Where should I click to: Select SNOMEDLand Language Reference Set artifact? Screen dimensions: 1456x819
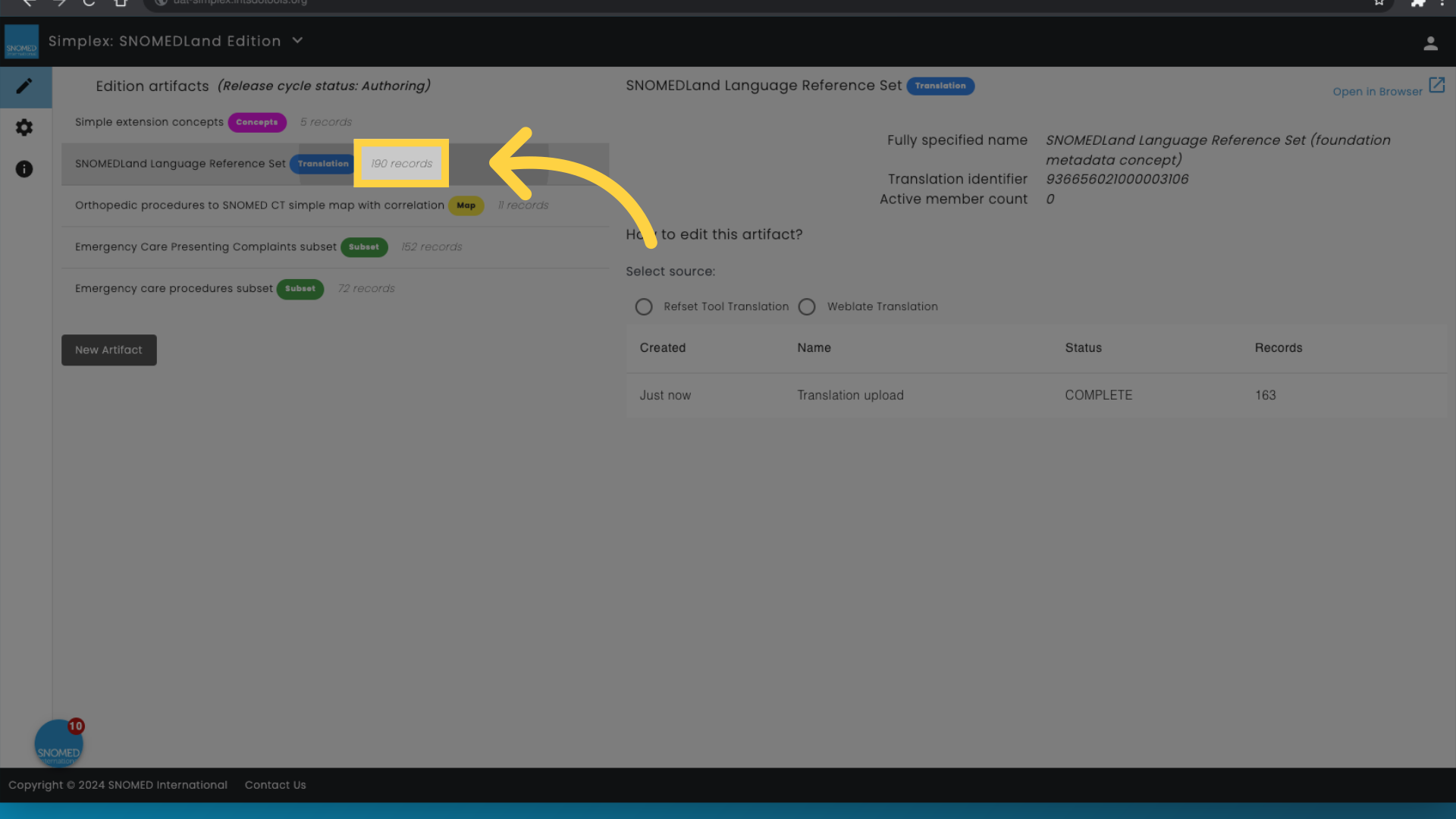[334, 164]
